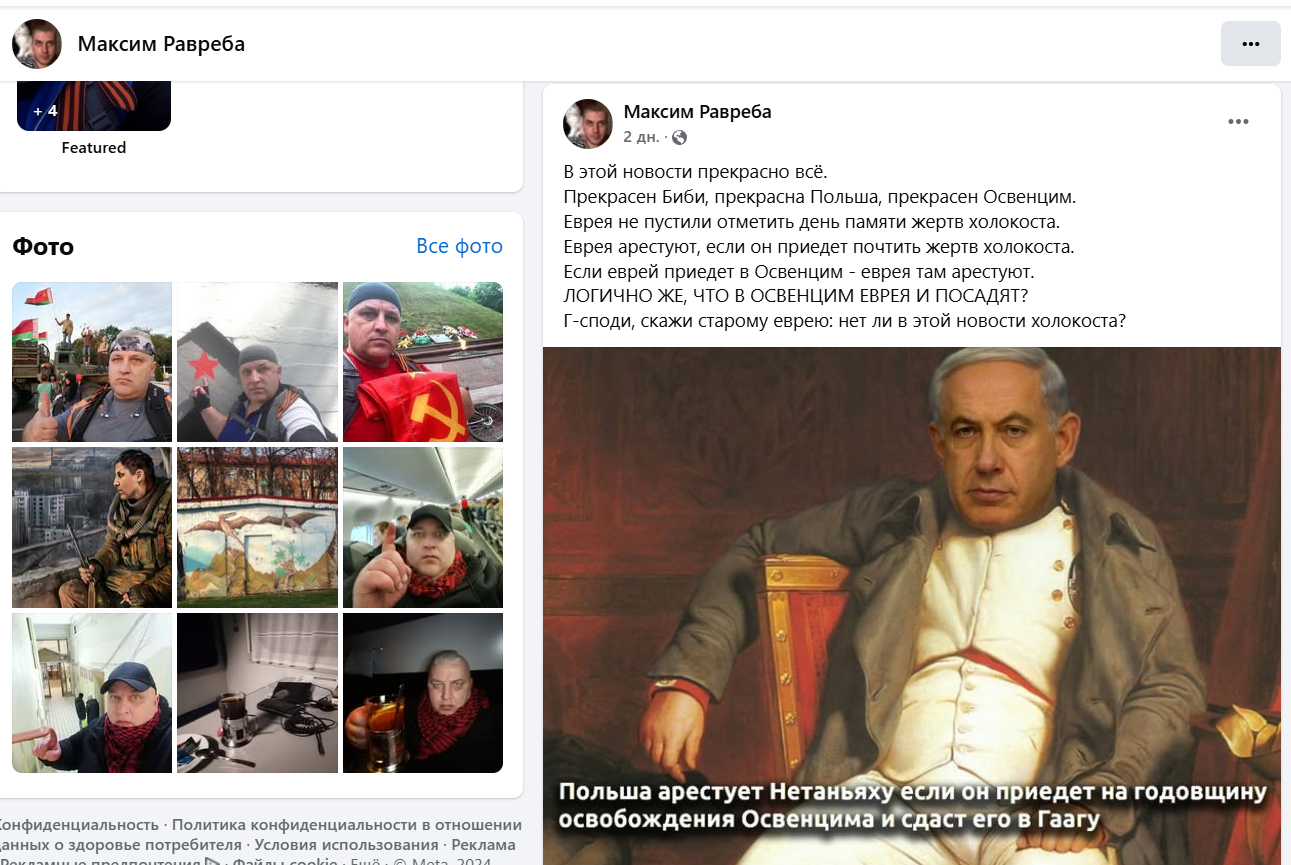
Task: Click the Условия использования footer link
Action: (346, 845)
